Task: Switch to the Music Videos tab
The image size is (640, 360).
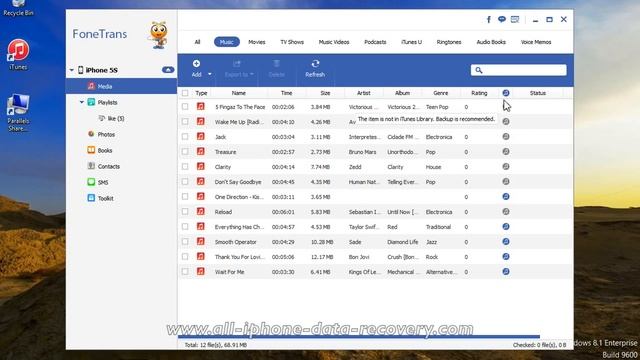Action: point(334,42)
